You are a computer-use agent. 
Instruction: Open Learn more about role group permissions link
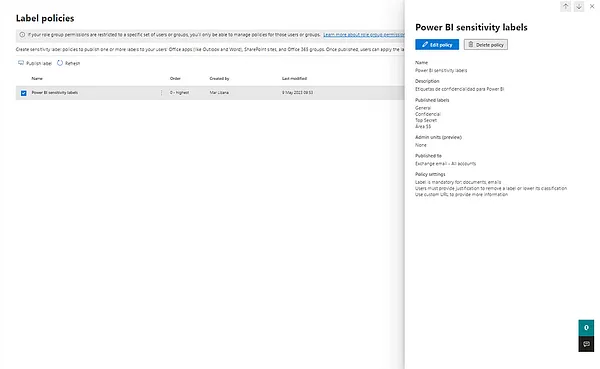364,35
